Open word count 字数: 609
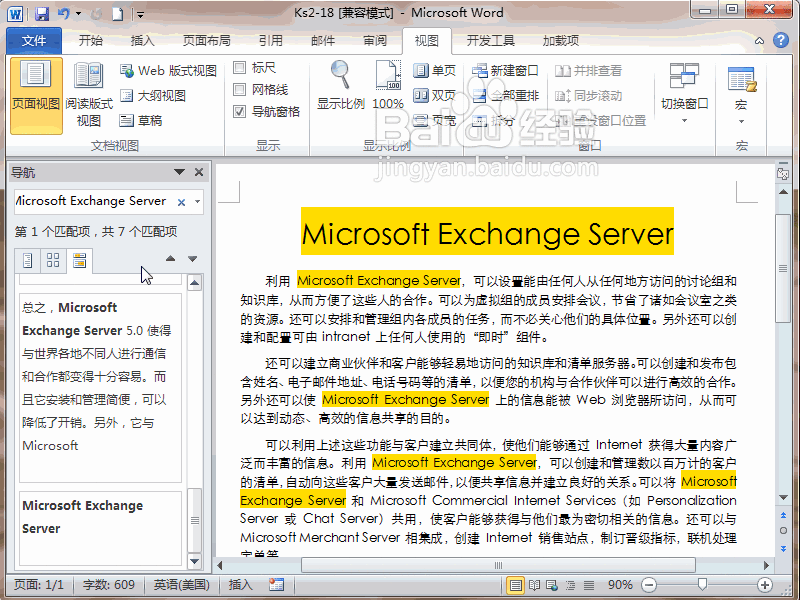Image resolution: width=800 pixels, height=600 pixels. click(109, 585)
